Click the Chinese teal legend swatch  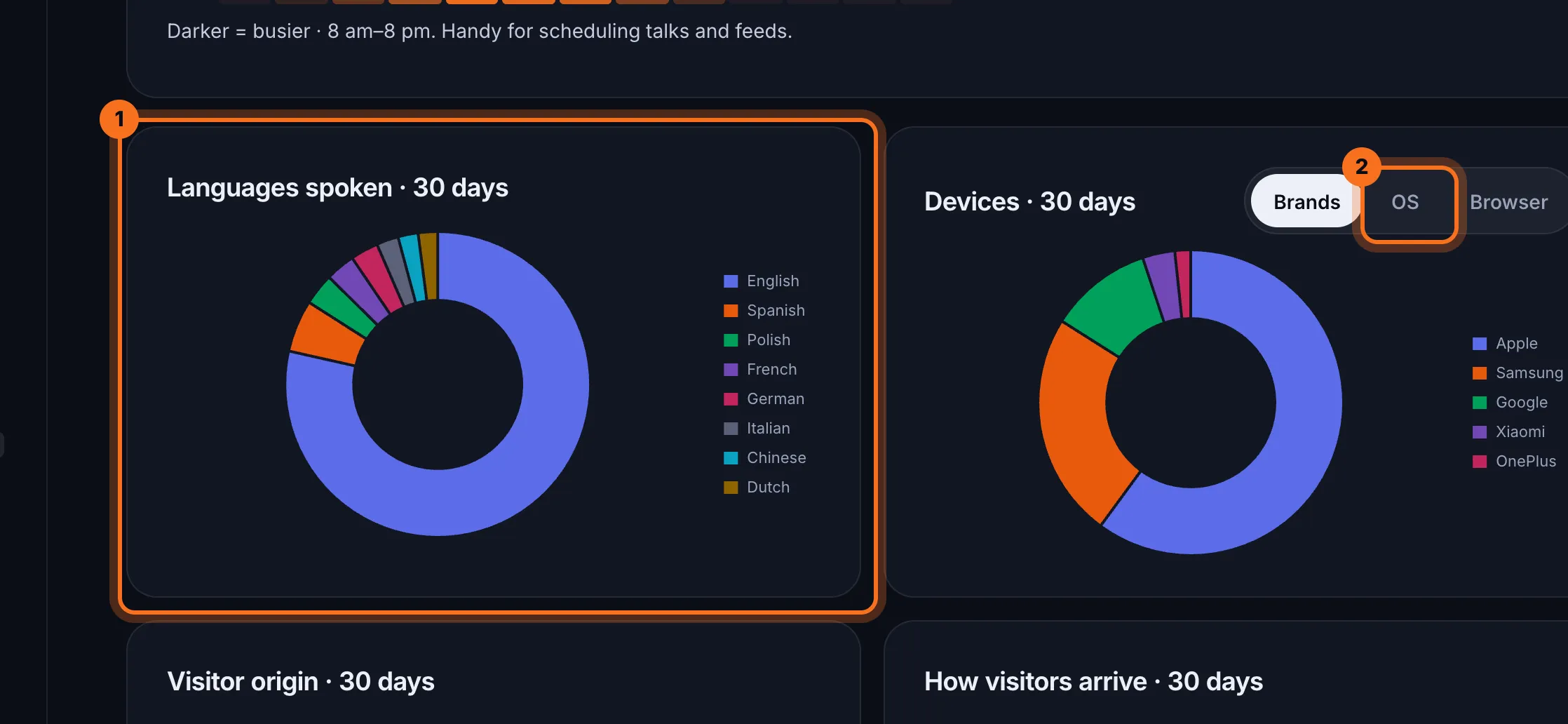(x=731, y=458)
